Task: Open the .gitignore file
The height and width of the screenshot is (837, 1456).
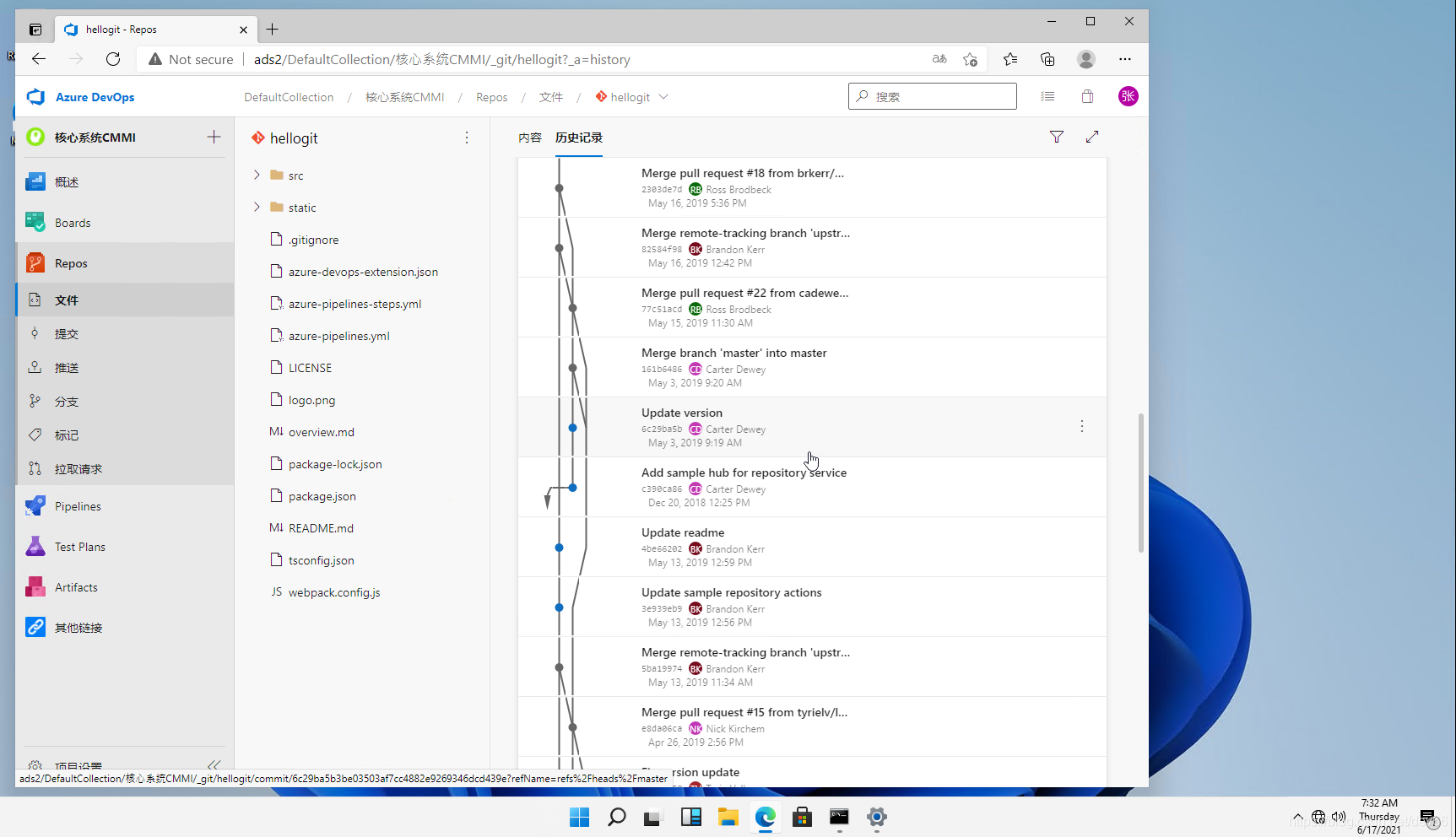Action: tap(313, 240)
